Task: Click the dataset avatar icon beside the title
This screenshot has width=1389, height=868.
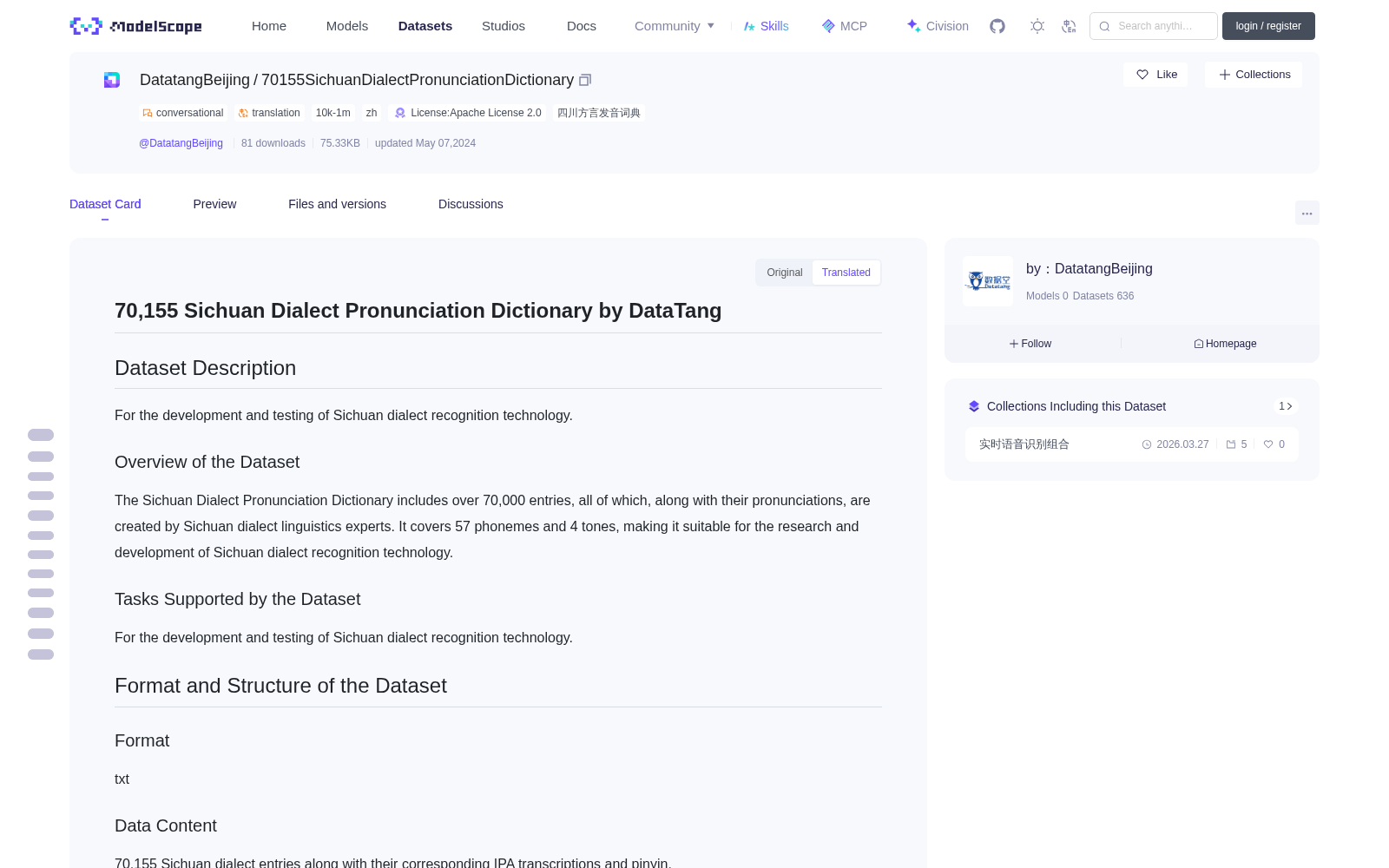Action: coord(112,80)
